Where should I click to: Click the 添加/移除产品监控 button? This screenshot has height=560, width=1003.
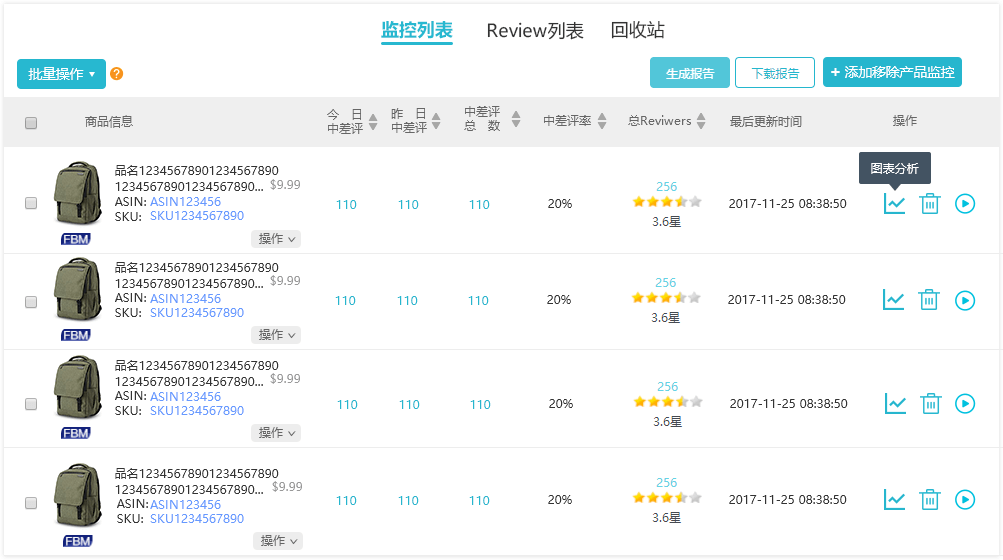pyautogui.click(x=892, y=72)
